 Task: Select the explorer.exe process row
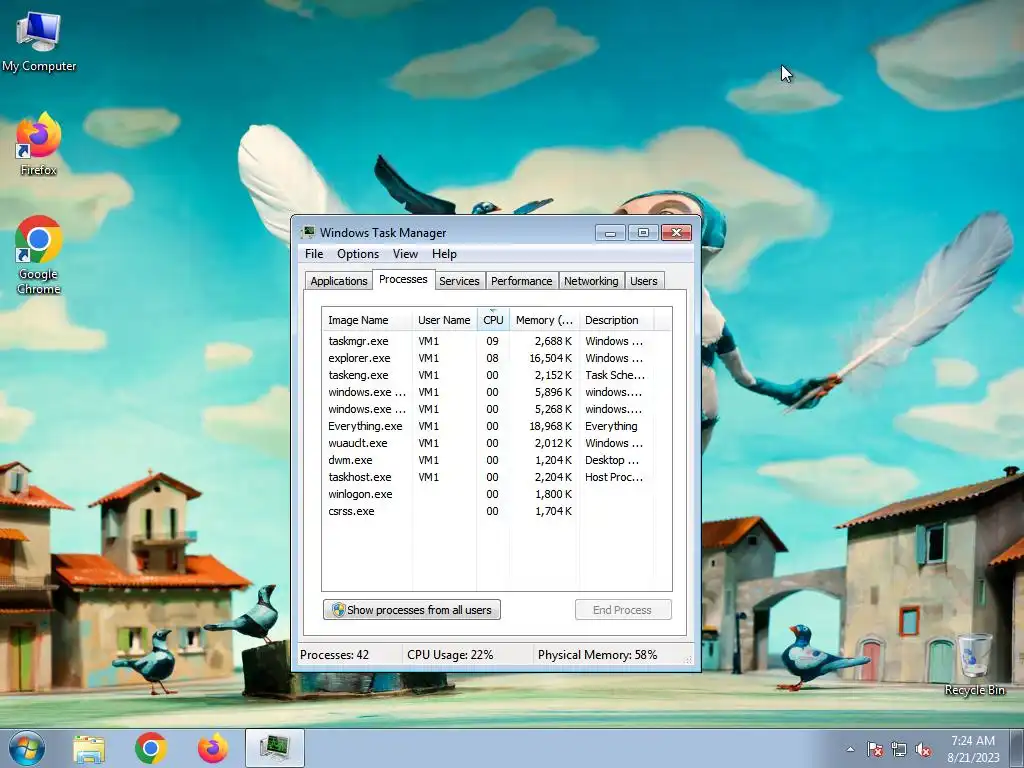496,358
